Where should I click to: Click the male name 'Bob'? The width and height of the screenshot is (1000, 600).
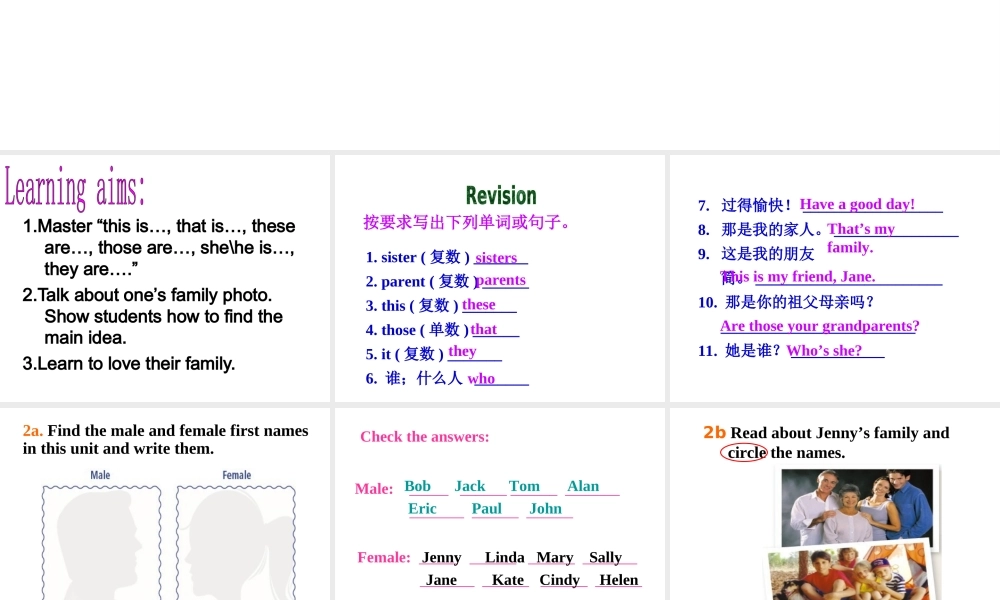tap(418, 486)
